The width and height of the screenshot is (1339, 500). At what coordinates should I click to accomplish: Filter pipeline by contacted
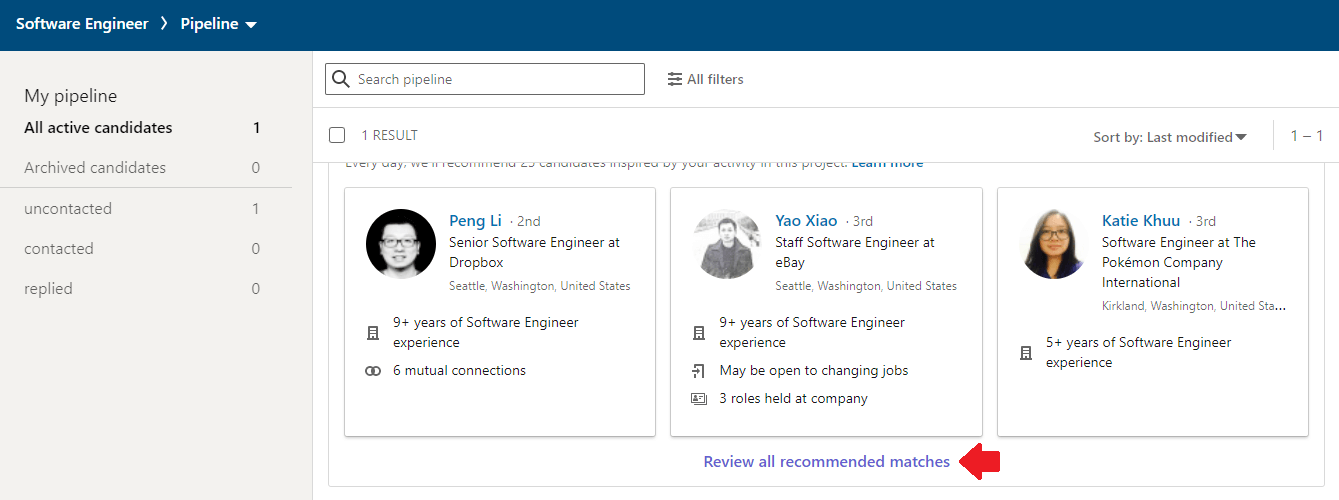click(142, 249)
